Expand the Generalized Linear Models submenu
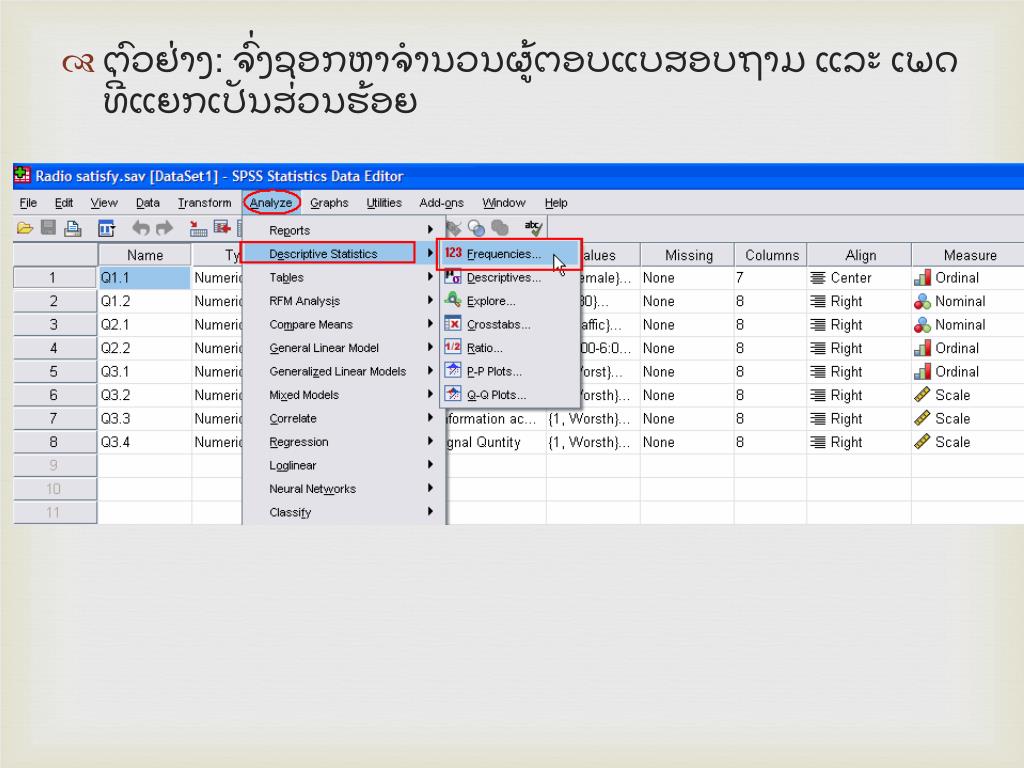Image resolution: width=1024 pixels, height=768 pixels. (x=344, y=371)
